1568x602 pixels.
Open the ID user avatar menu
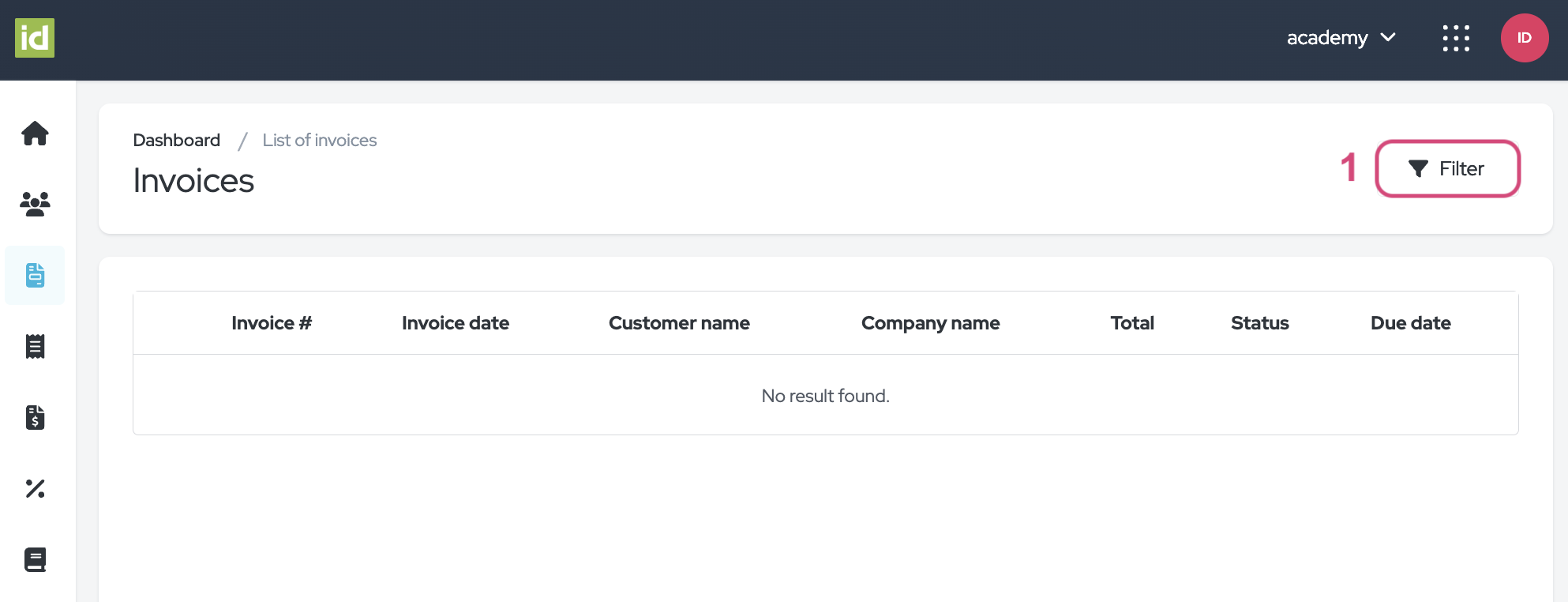1525,38
